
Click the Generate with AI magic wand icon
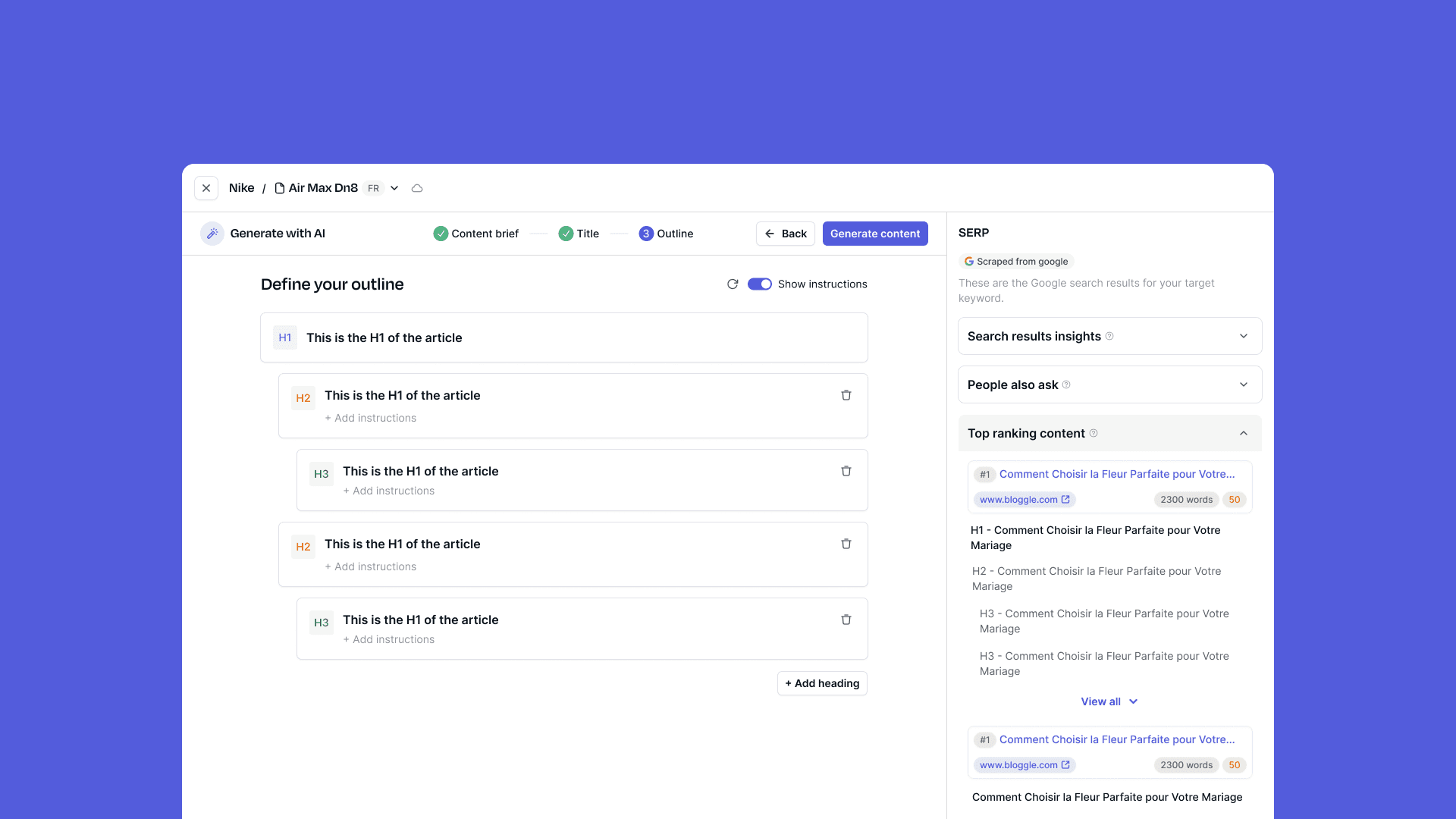coord(212,234)
